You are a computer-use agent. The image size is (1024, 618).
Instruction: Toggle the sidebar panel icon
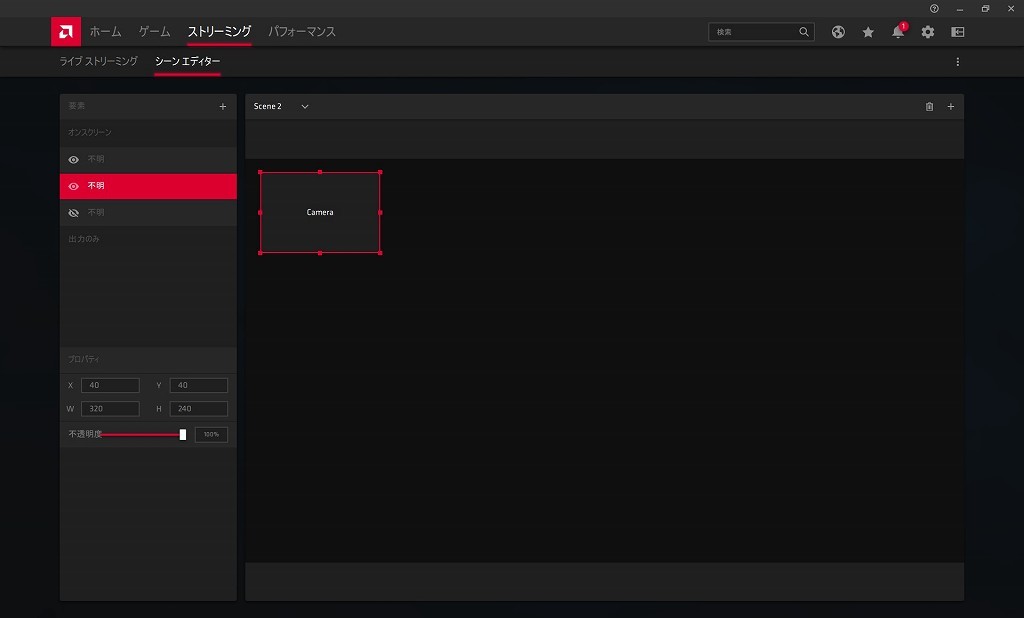[x=958, y=32]
